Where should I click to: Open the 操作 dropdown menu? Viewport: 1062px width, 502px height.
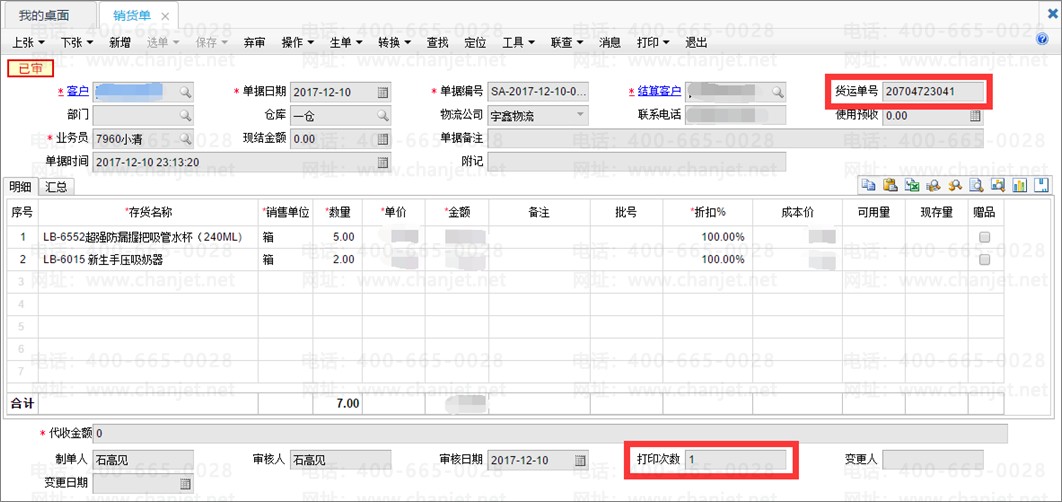(x=299, y=42)
